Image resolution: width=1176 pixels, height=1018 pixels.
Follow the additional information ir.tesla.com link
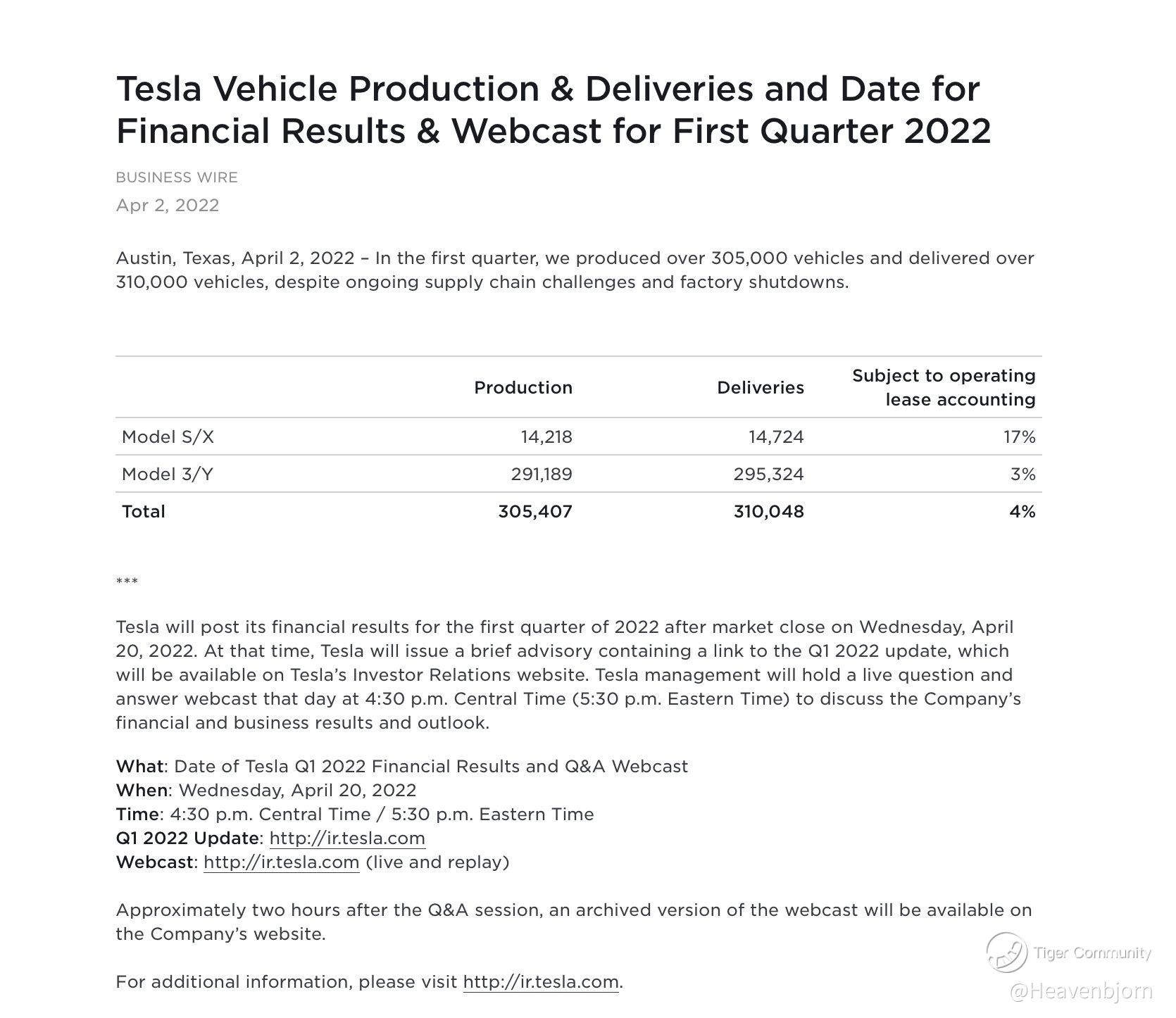tap(541, 981)
